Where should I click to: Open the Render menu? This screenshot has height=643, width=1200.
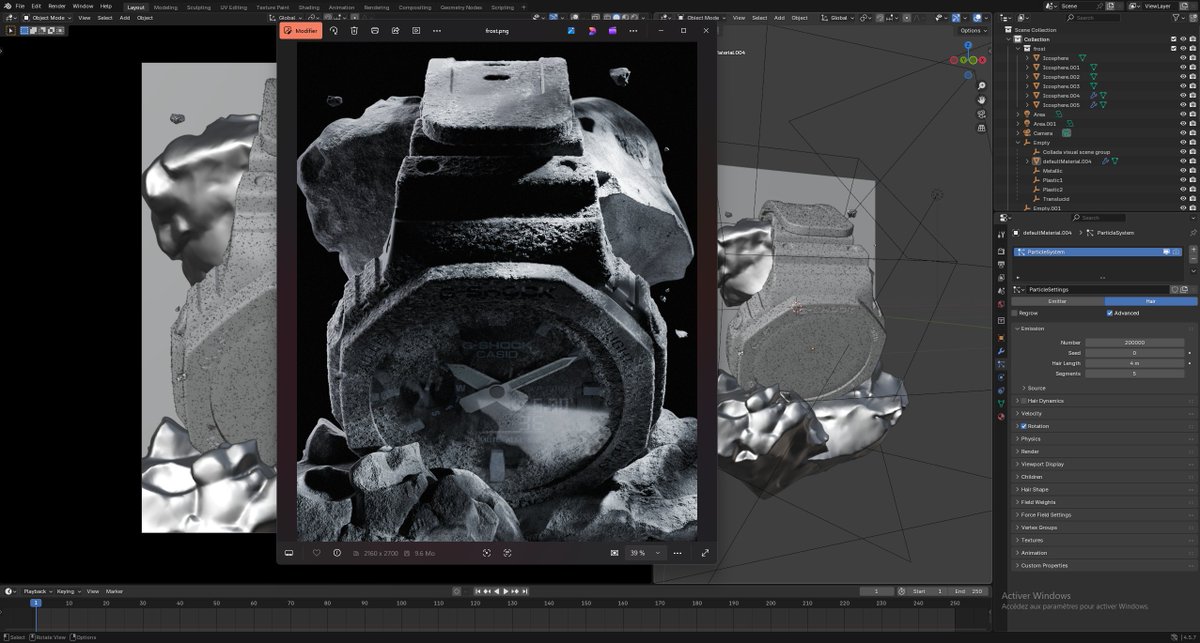[x=56, y=6]
